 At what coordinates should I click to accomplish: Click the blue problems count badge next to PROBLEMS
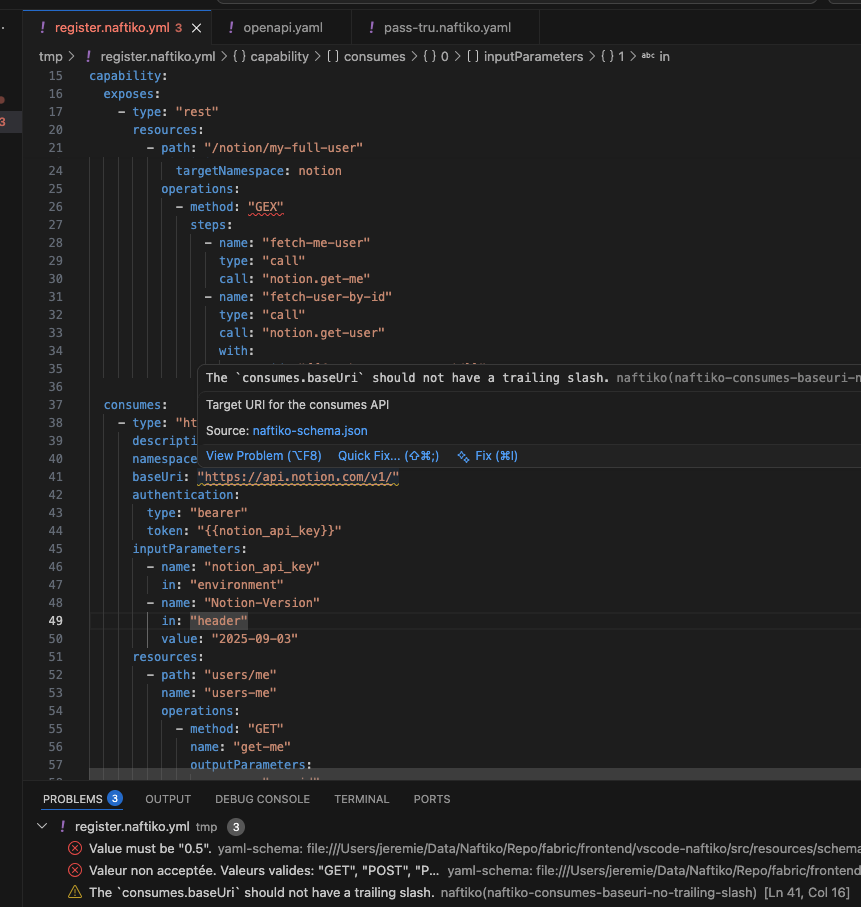coord(113,798)
